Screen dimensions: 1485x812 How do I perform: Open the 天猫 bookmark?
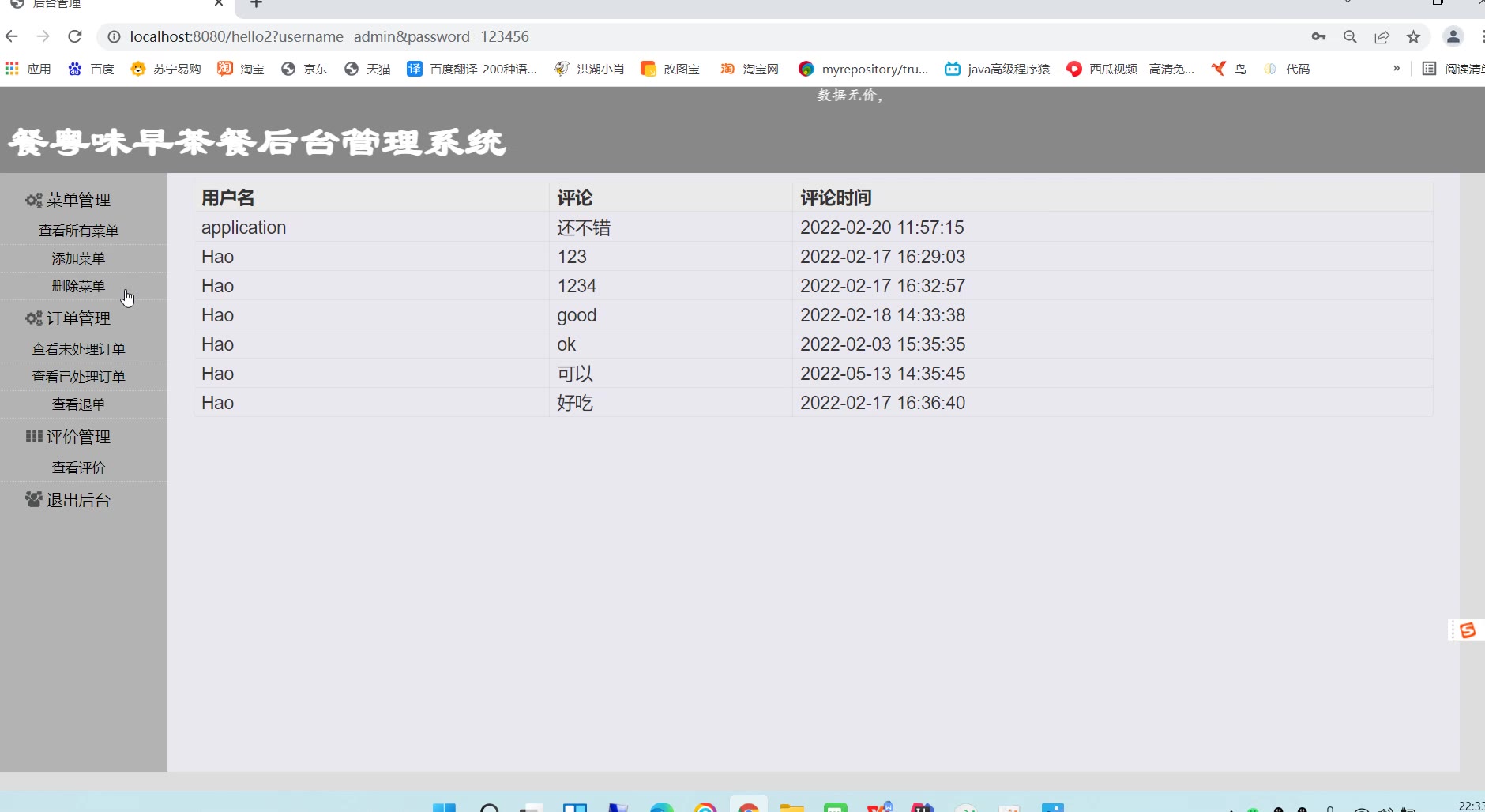(367, 69)
